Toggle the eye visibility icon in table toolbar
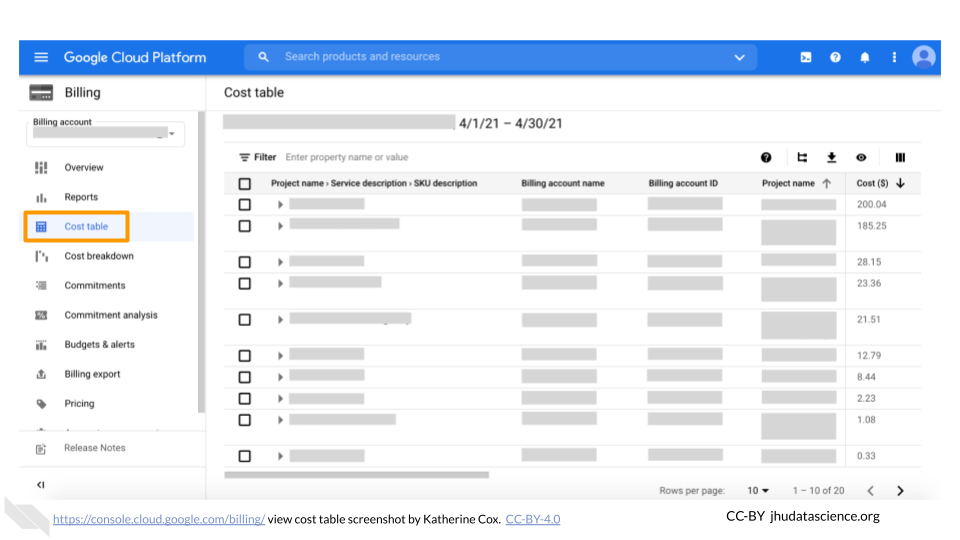The height and width of the screenshot is (540, 960). (861, 157)
